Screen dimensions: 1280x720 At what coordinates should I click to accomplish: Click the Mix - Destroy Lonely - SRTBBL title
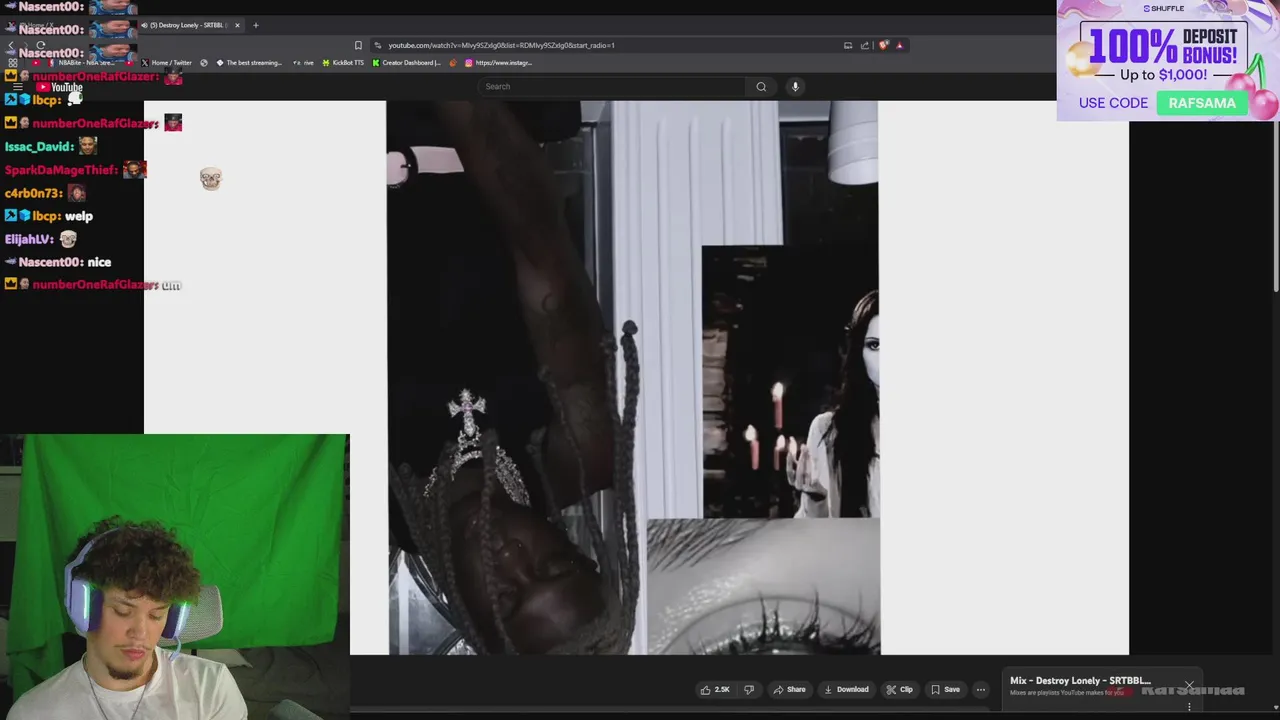coord(1080,681)
